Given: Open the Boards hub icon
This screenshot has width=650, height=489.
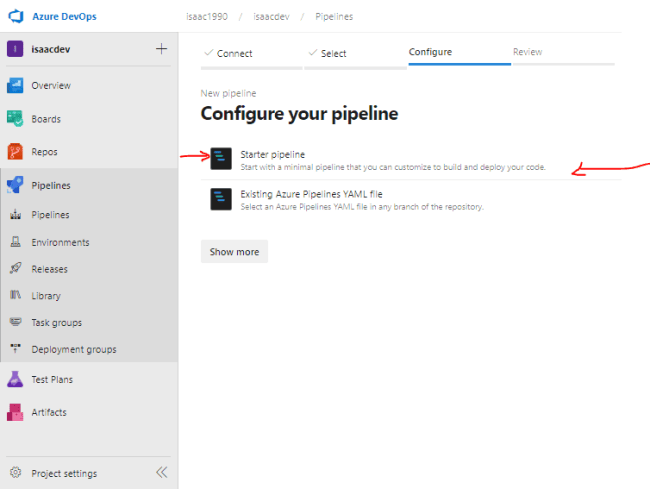Looking at the screenshot, I should tap(15, 119).
